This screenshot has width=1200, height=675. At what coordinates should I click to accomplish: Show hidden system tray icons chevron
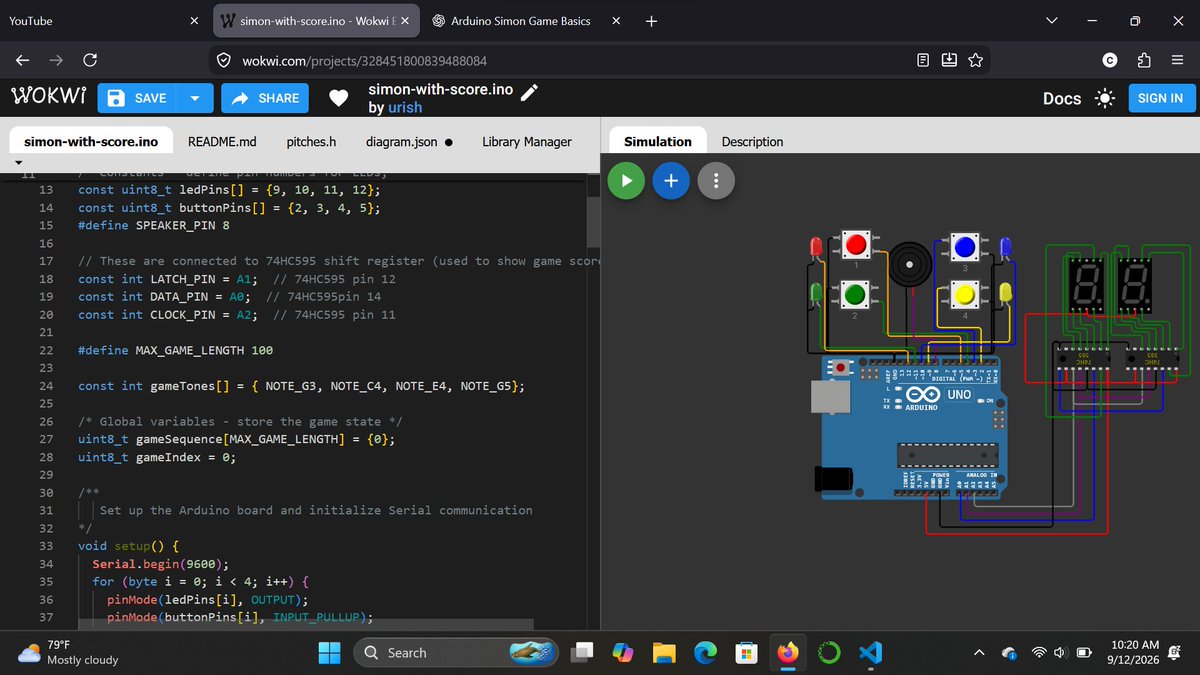coord(980,653)
